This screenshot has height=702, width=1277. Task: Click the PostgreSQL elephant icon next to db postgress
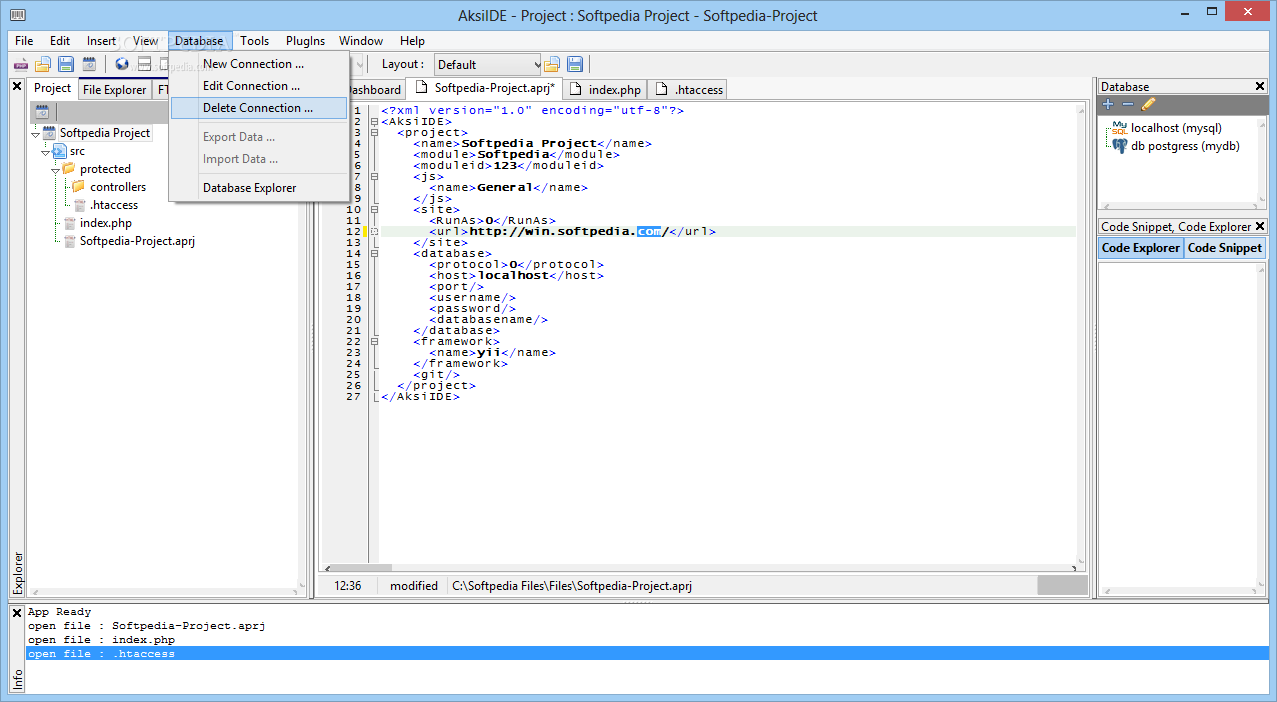(x=1120, y=146)
